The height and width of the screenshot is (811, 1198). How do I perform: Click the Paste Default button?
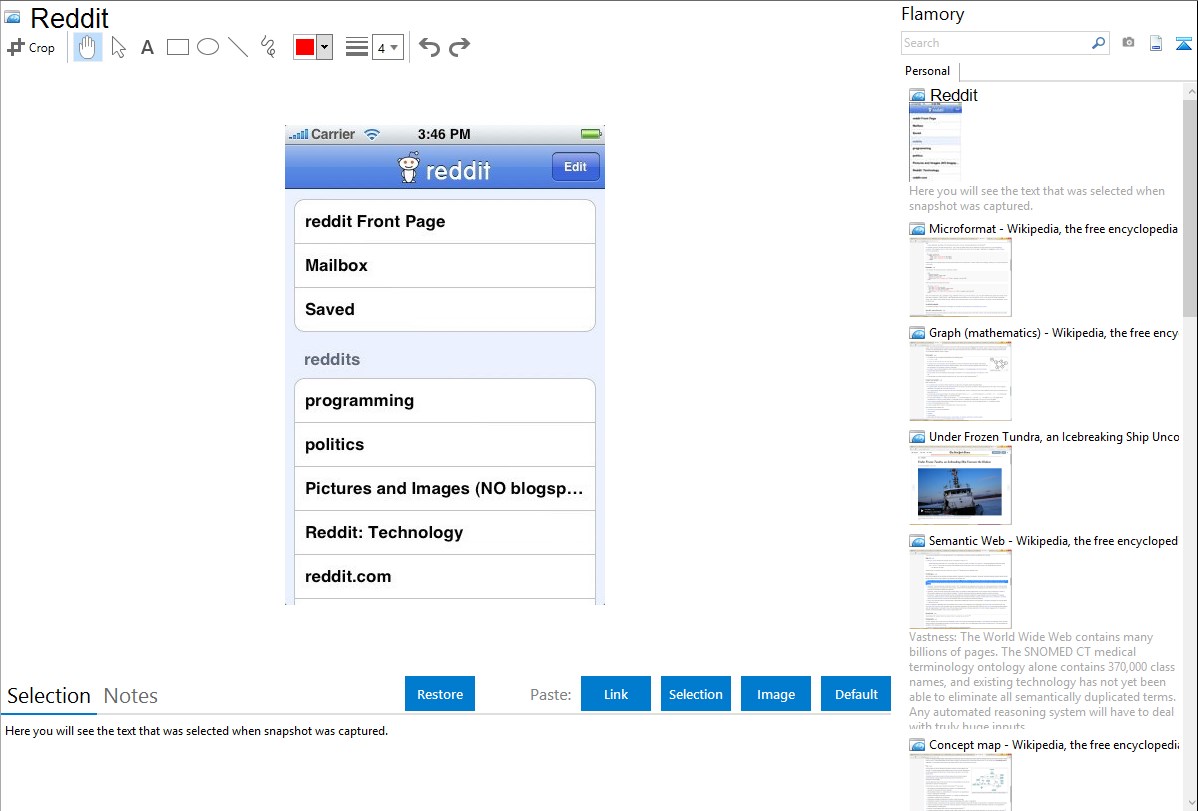tap(856, 694)
